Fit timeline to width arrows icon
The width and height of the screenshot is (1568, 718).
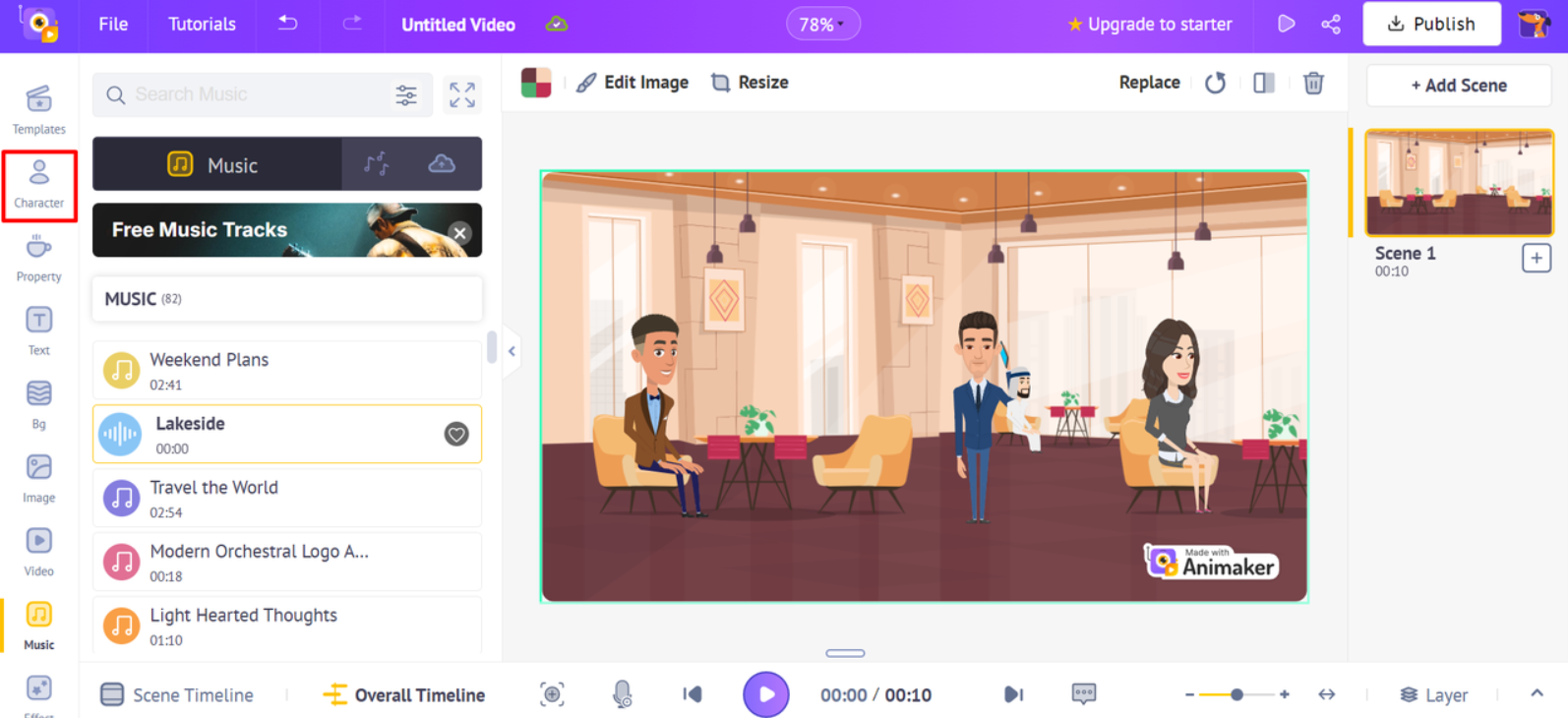coord(1327,694)
